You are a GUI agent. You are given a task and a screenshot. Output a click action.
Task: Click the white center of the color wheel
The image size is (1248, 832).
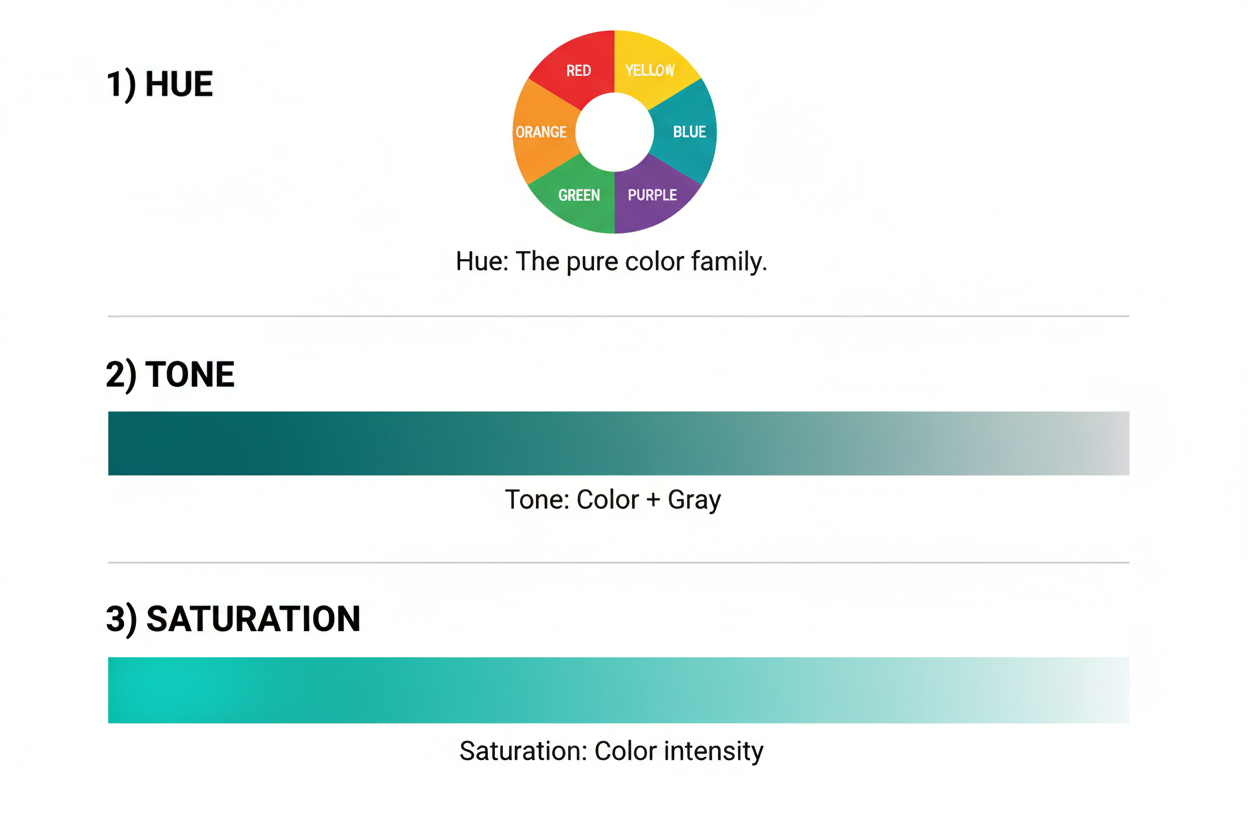[614, 132]
